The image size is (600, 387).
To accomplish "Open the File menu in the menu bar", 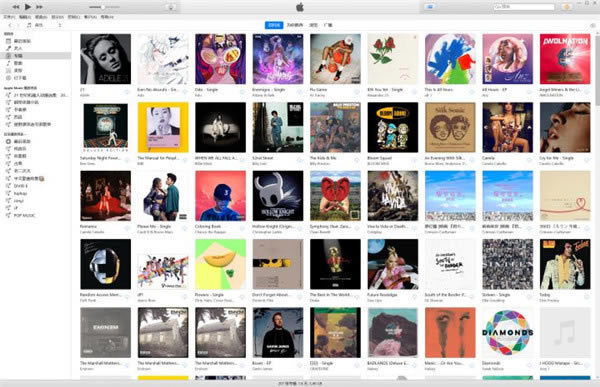I will coord(9,17).
